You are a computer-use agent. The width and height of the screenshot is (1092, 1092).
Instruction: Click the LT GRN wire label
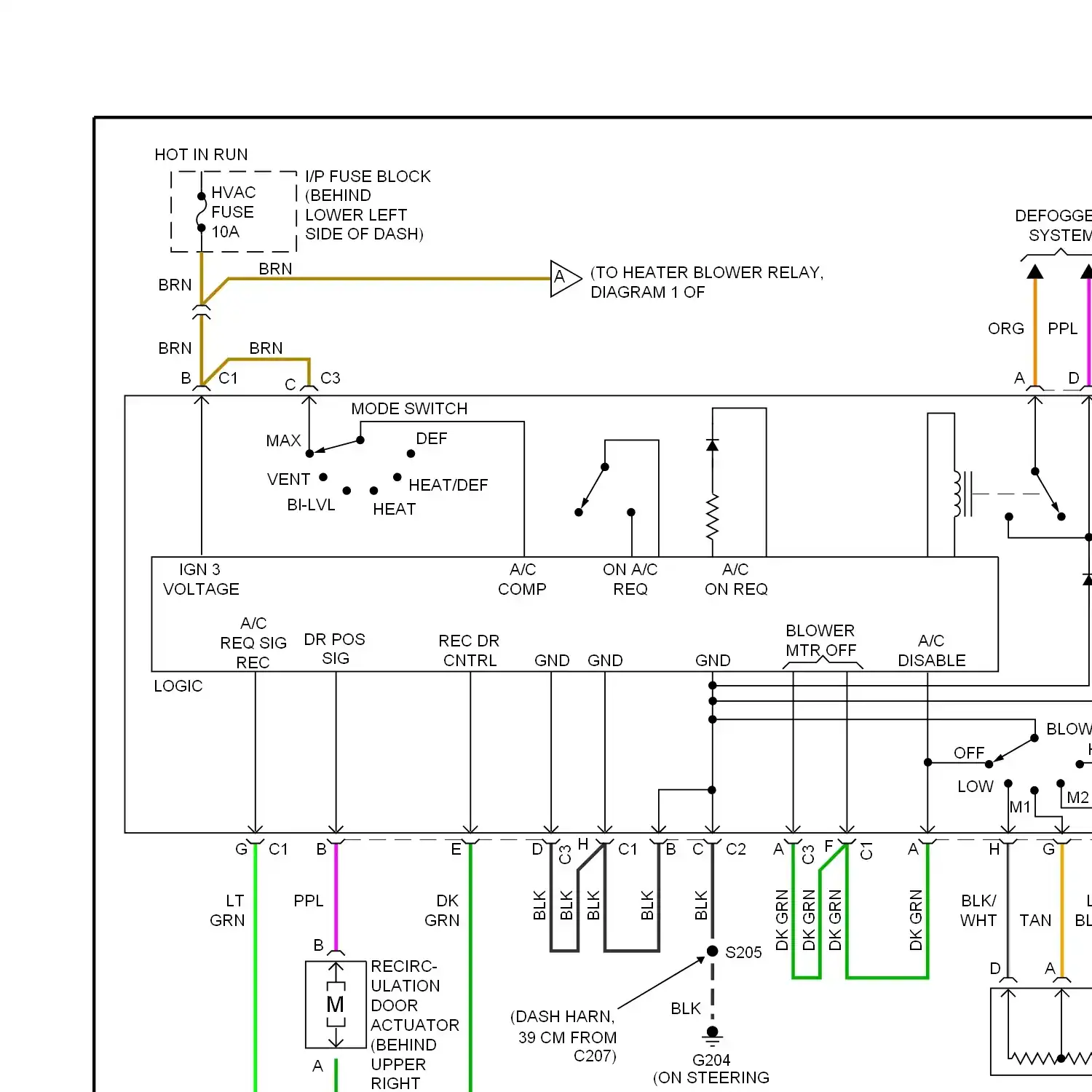tap(228, 911)
